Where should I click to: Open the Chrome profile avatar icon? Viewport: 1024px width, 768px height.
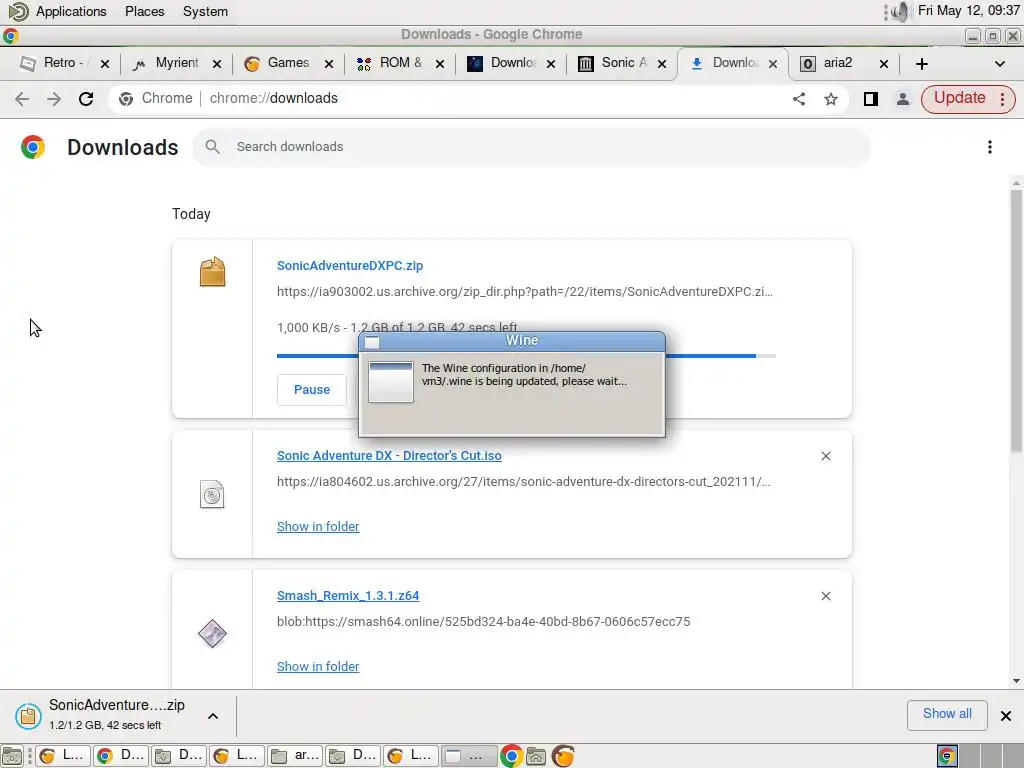[903, 99]
